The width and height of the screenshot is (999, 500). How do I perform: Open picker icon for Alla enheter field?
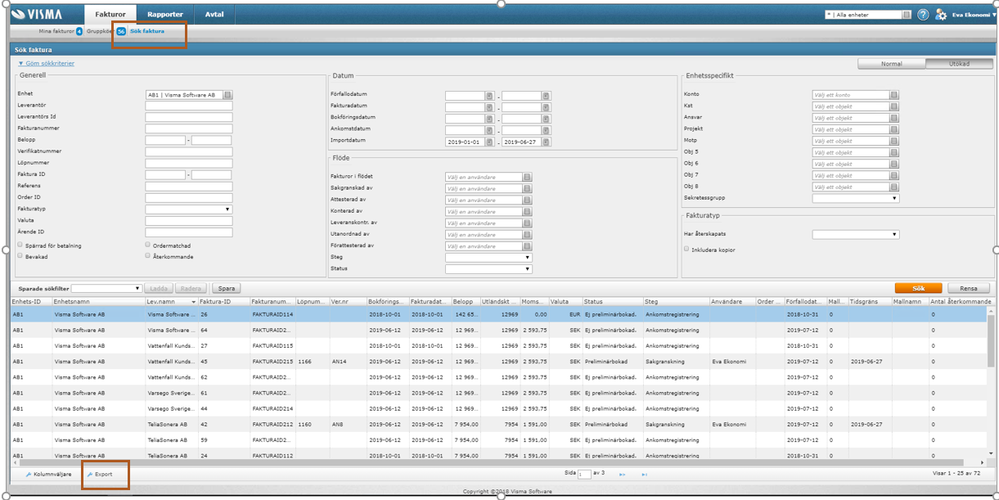point(906,15)
